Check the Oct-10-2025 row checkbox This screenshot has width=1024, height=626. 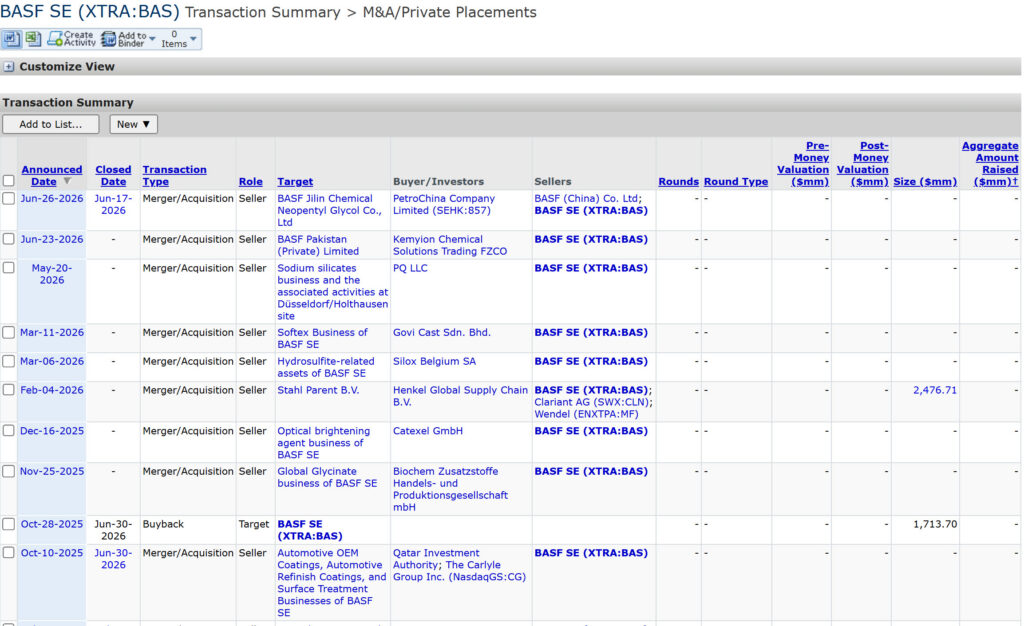tap(8, 553)
